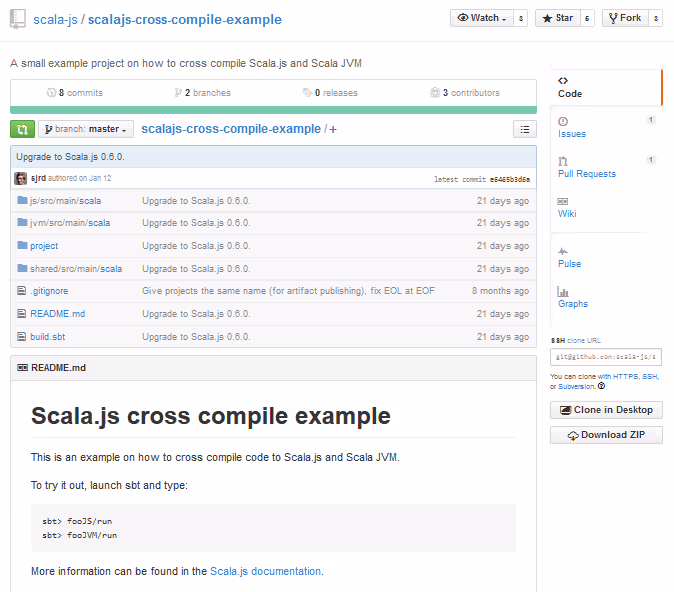
Task: Click scalajs-cross-compile-example breadcrumb path link
Action: [x=231, y=129]
